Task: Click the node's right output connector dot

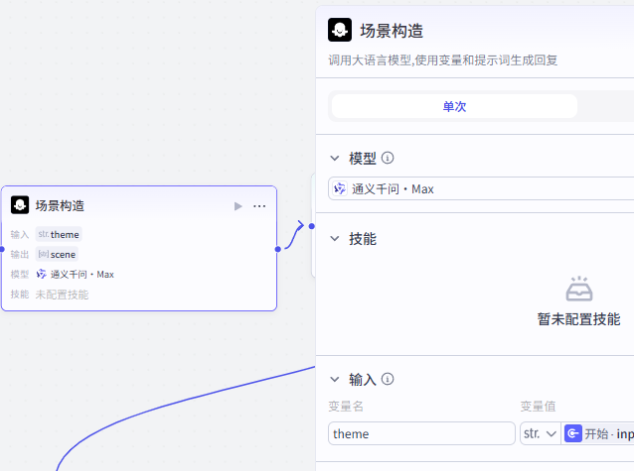Action: tap(277, 248)
